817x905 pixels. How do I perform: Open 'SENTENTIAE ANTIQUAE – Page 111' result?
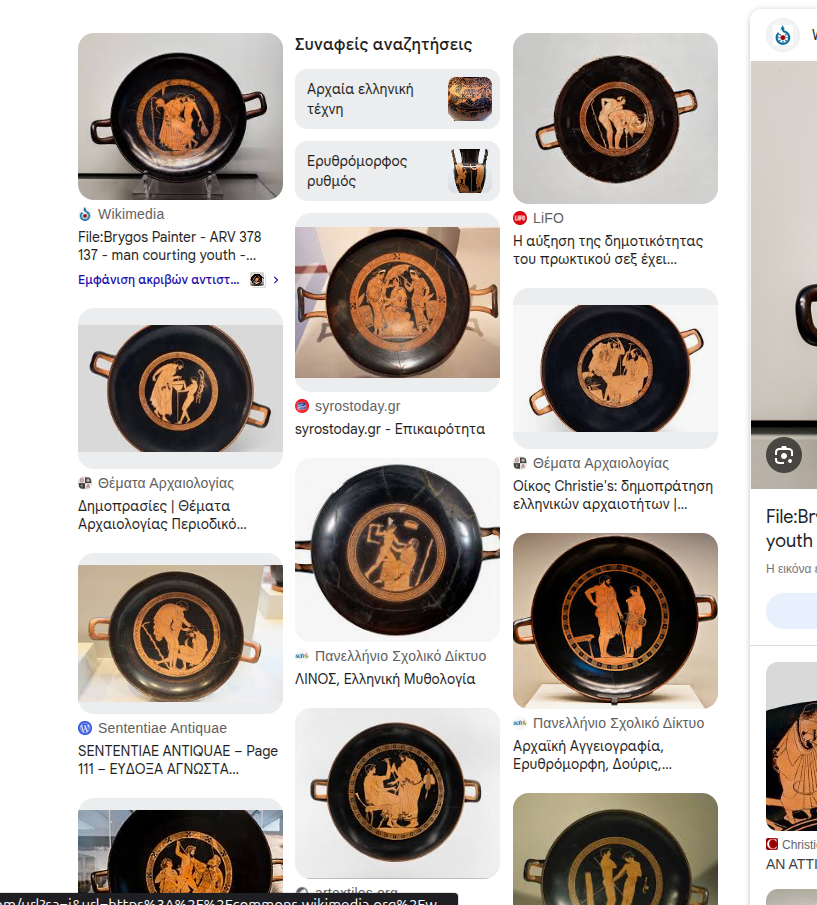click(178, 760)
